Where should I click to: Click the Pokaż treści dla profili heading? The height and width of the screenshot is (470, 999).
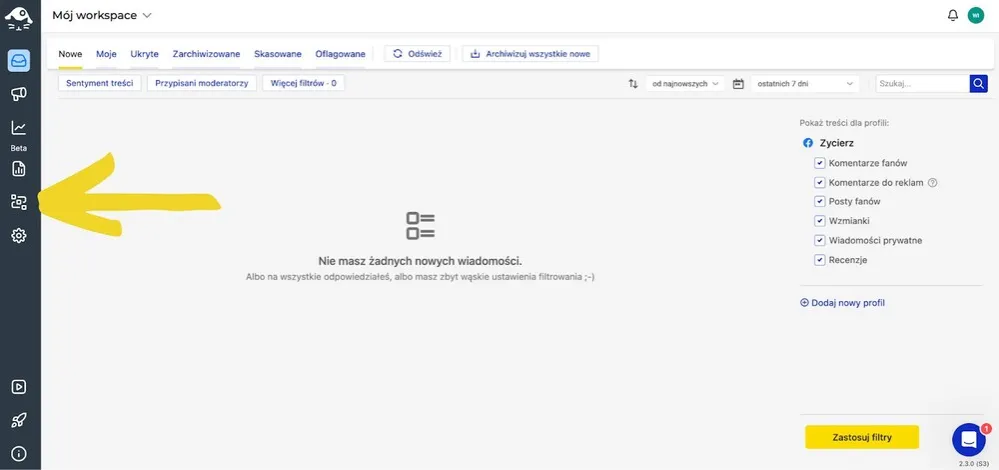click(844, 123)
